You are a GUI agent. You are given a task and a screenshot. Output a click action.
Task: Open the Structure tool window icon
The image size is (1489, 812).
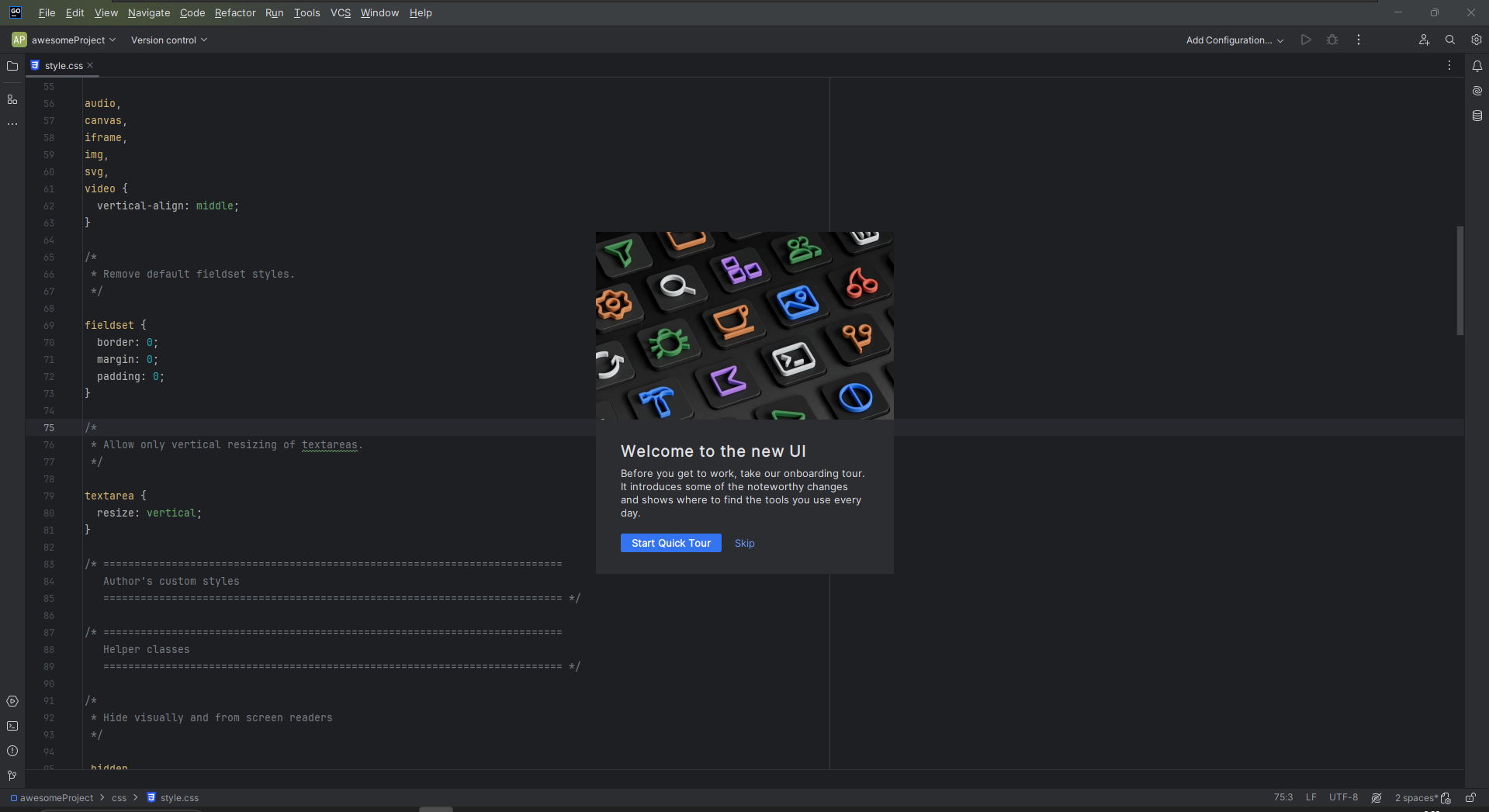[12, 99]
